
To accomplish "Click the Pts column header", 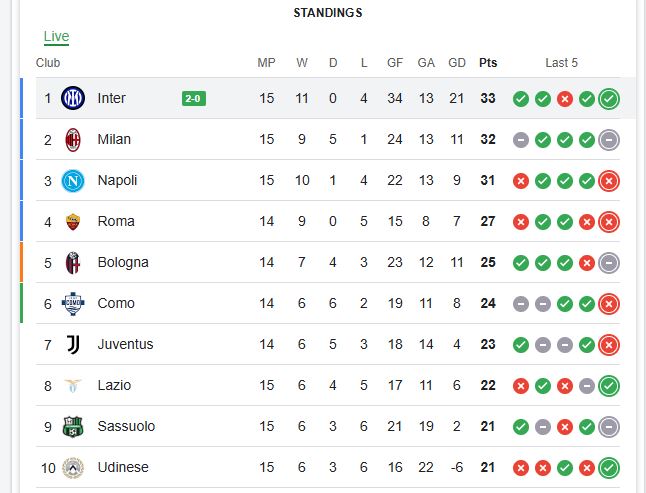I will coord(488,62).
